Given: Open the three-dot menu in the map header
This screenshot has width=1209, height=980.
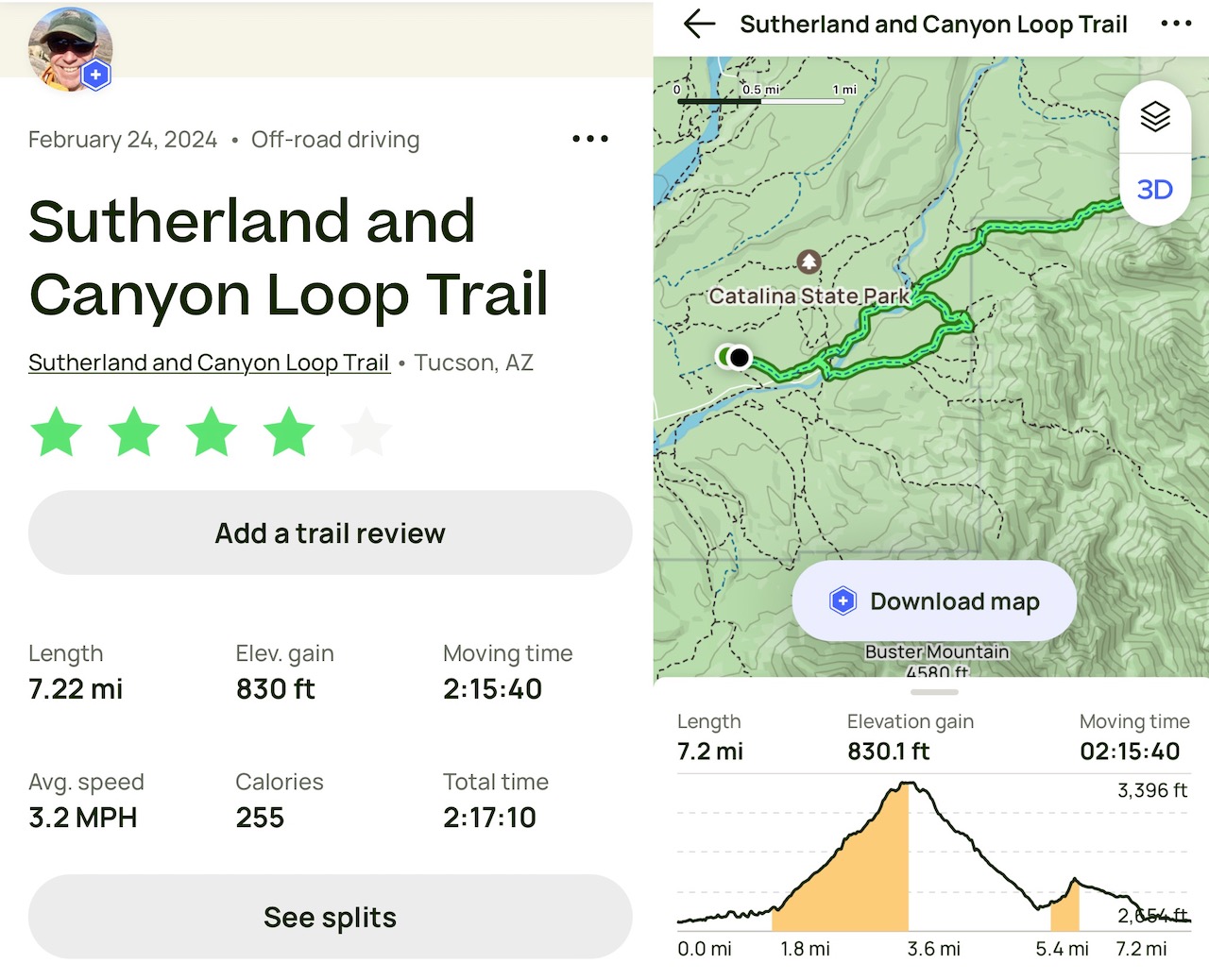Looking at the screenshot, I should coord(1176,24).
